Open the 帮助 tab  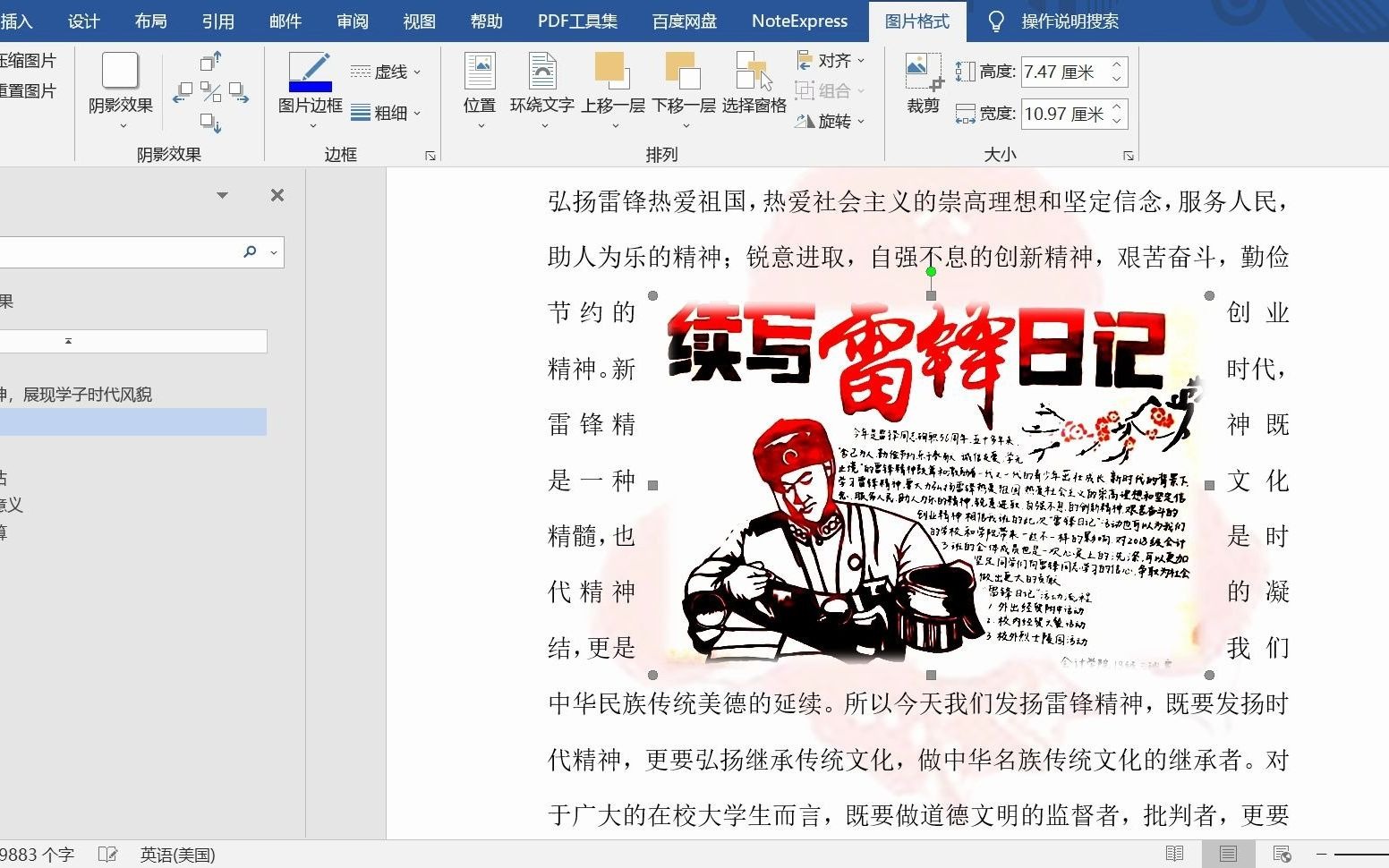(486, 21)
